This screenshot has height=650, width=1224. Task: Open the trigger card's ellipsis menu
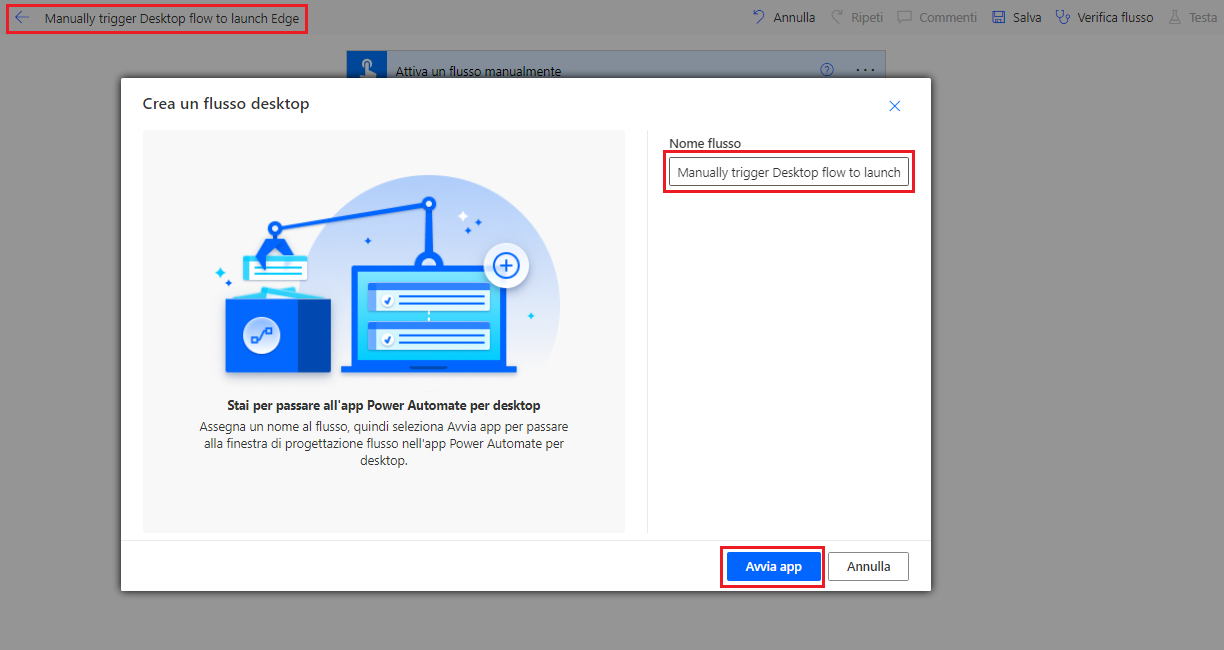pyautogui.click(x=866, y=70)
